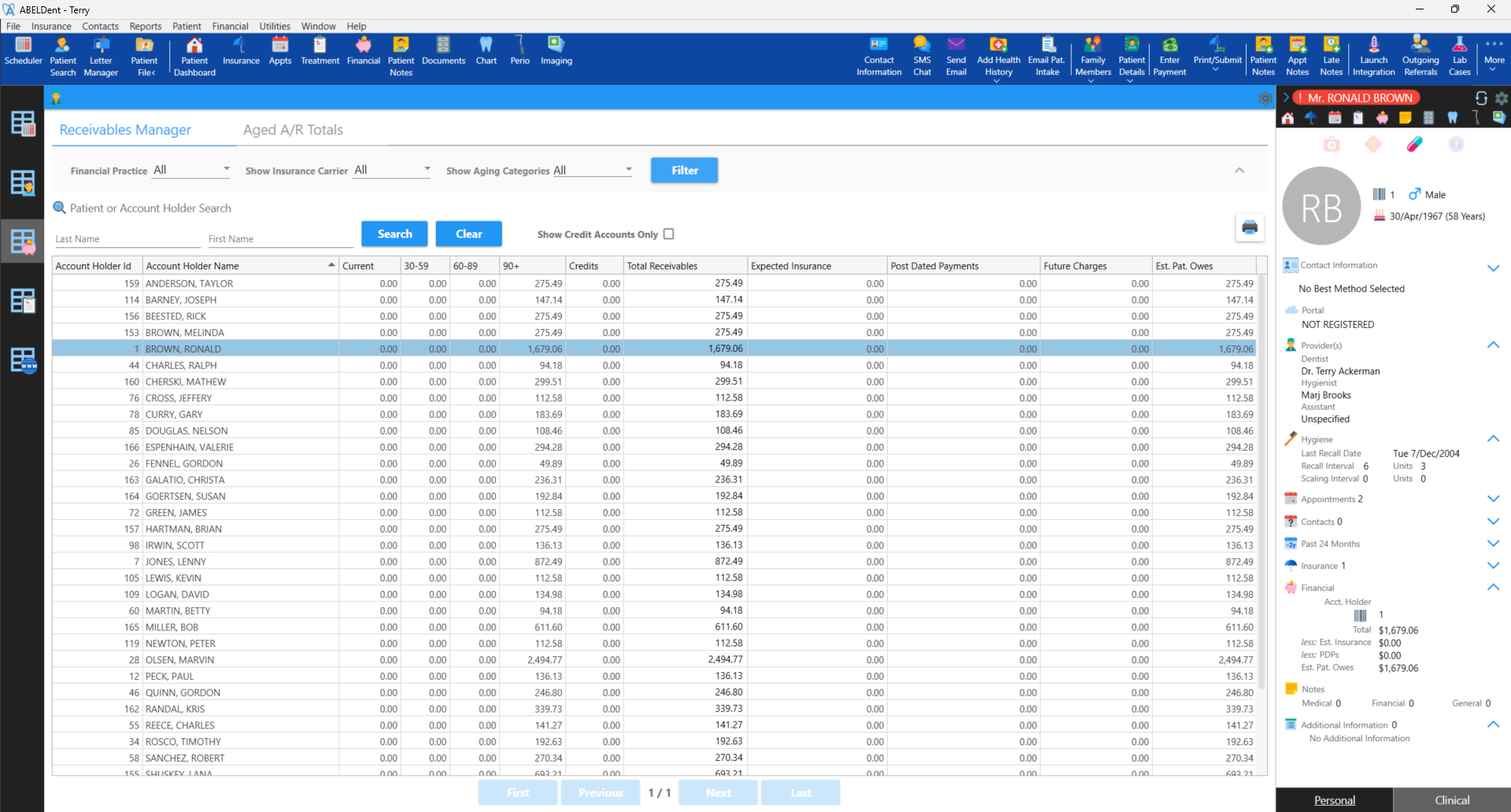Open the piggy bank financial summary icon
The width and height of the screenshot is (1511, 812).
tap(1382, 117)
